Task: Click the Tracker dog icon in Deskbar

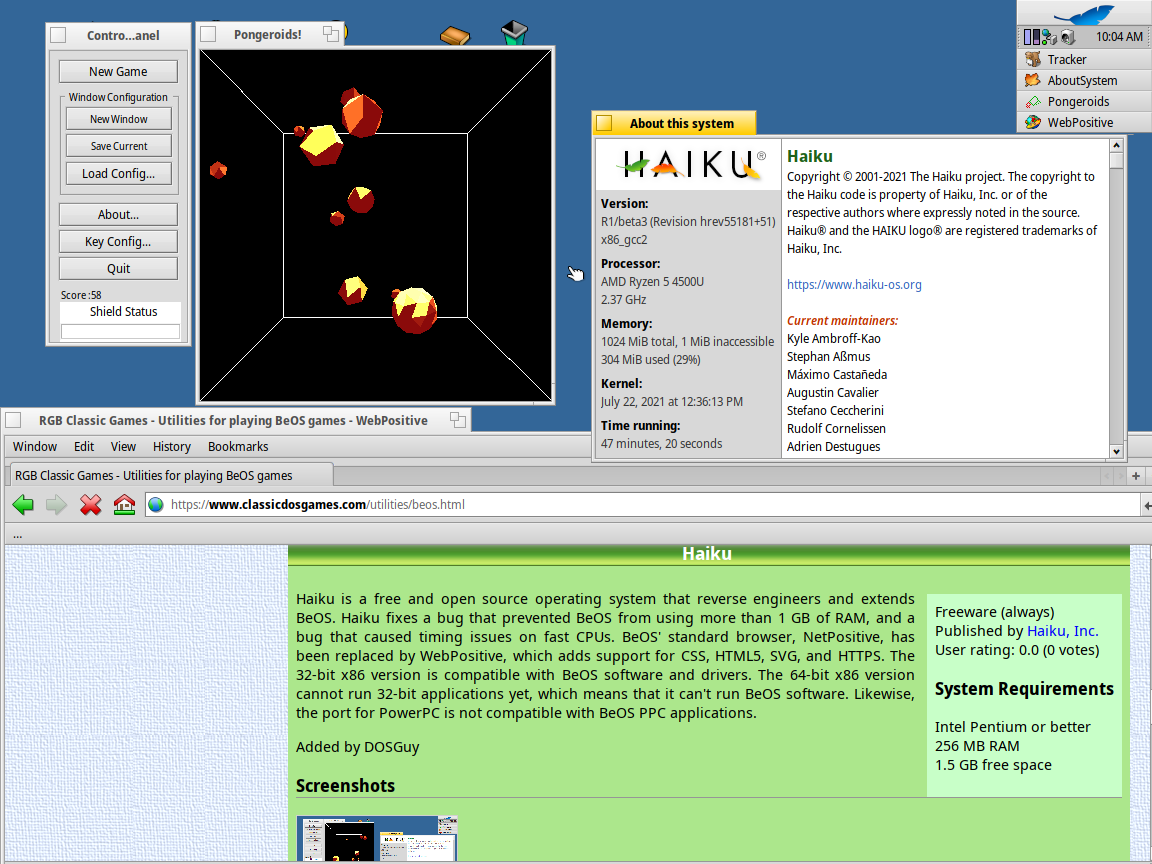Action: [x=1033, y=60]
